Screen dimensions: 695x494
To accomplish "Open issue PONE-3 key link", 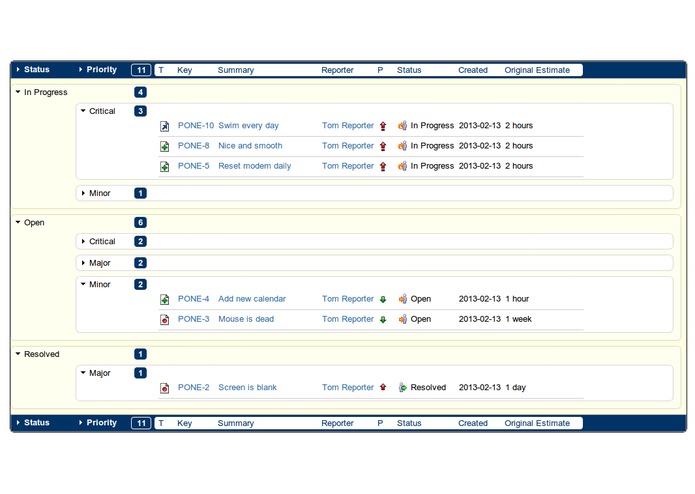I will click(x=193, y=319).
